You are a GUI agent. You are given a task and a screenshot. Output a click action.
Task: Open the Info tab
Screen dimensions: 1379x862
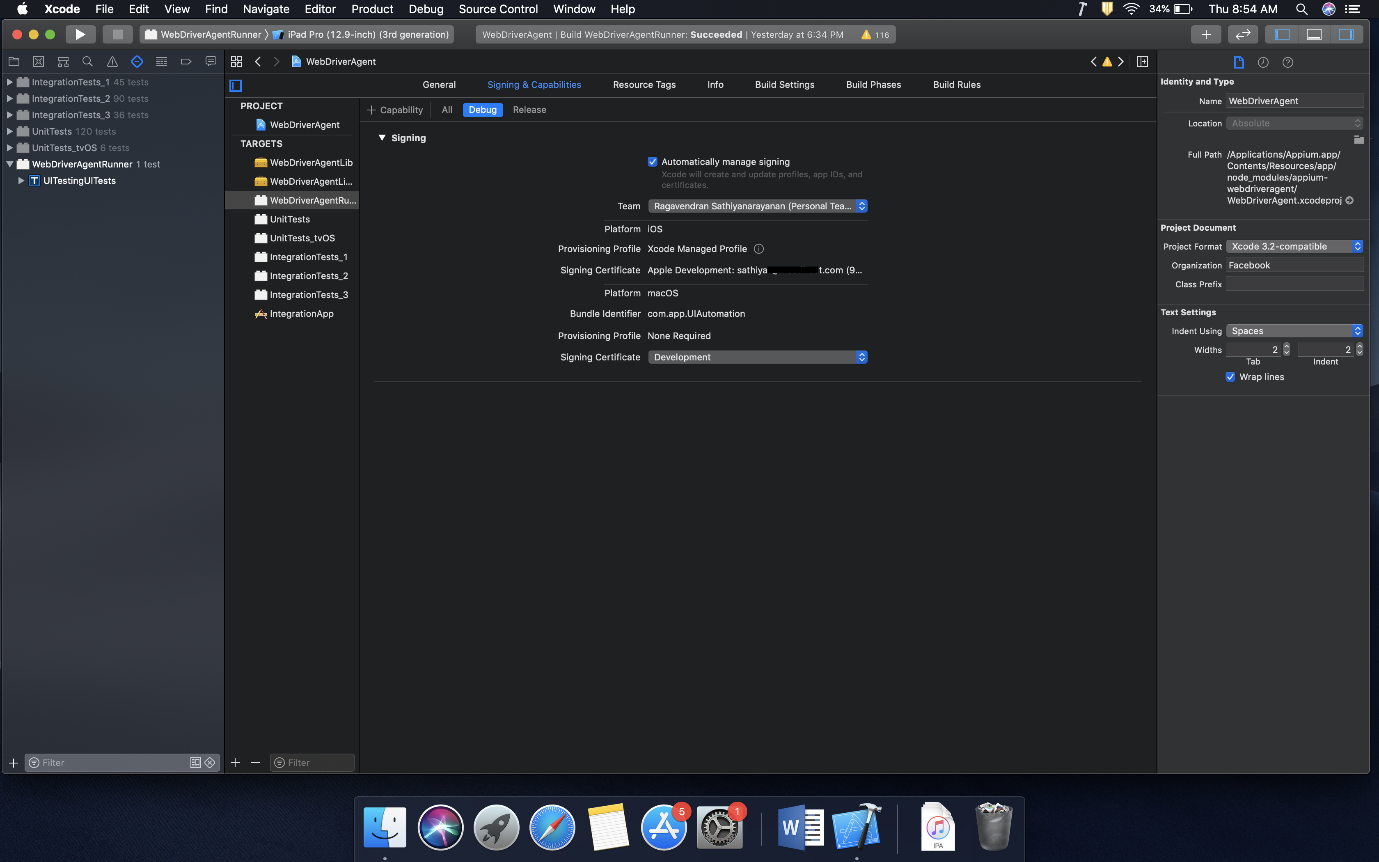pos(716,85)
